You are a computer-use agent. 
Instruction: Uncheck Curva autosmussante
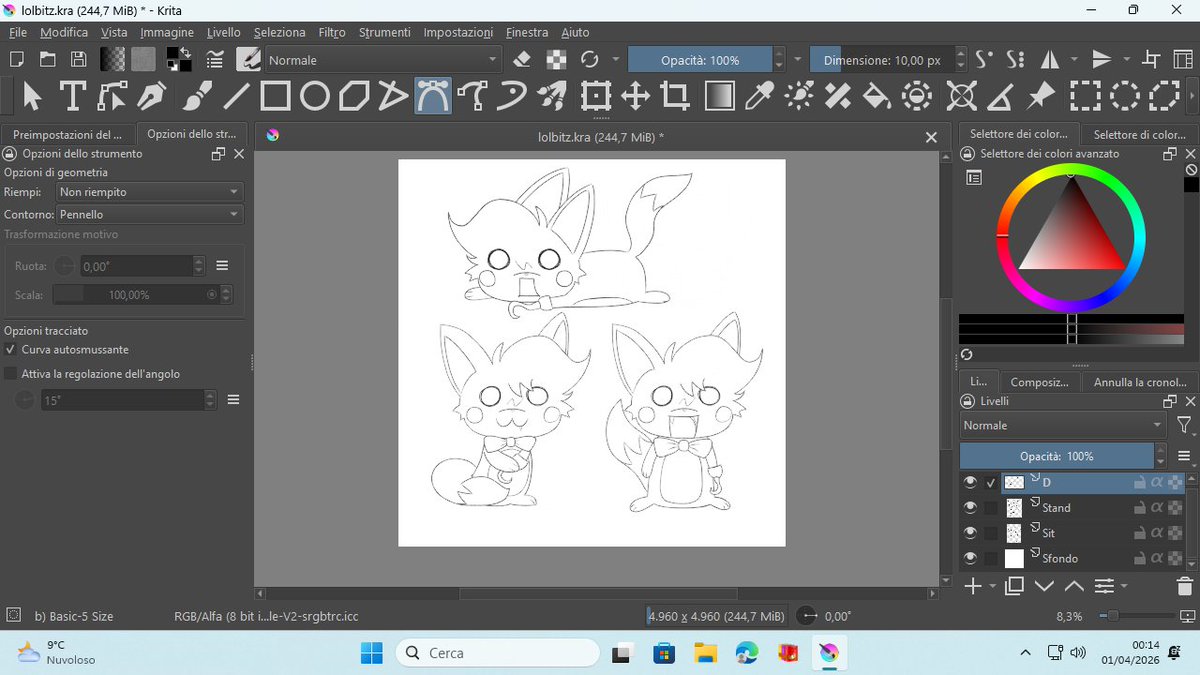click(11, 350)
